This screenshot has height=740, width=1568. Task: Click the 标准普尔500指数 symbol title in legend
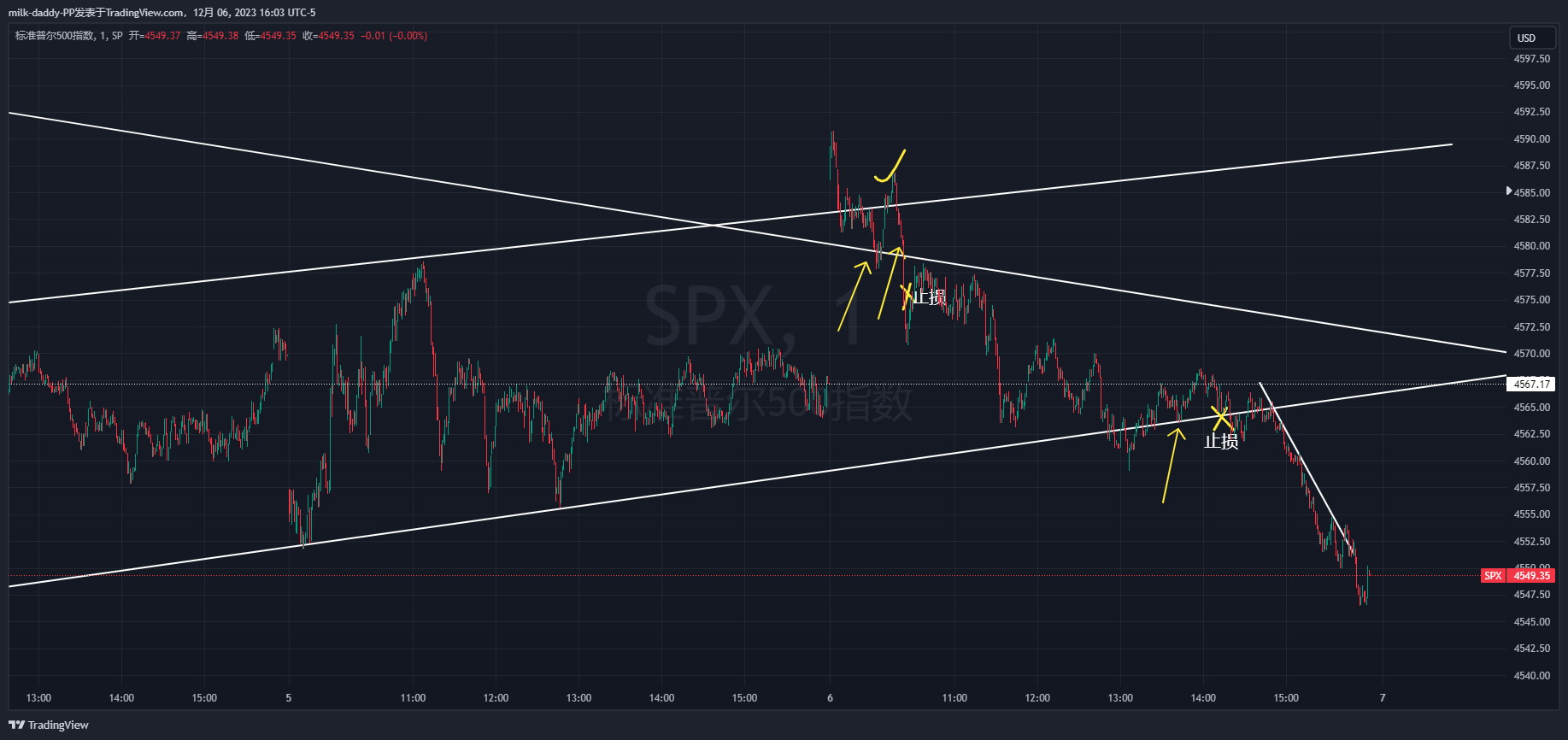[x=55, y=36]
